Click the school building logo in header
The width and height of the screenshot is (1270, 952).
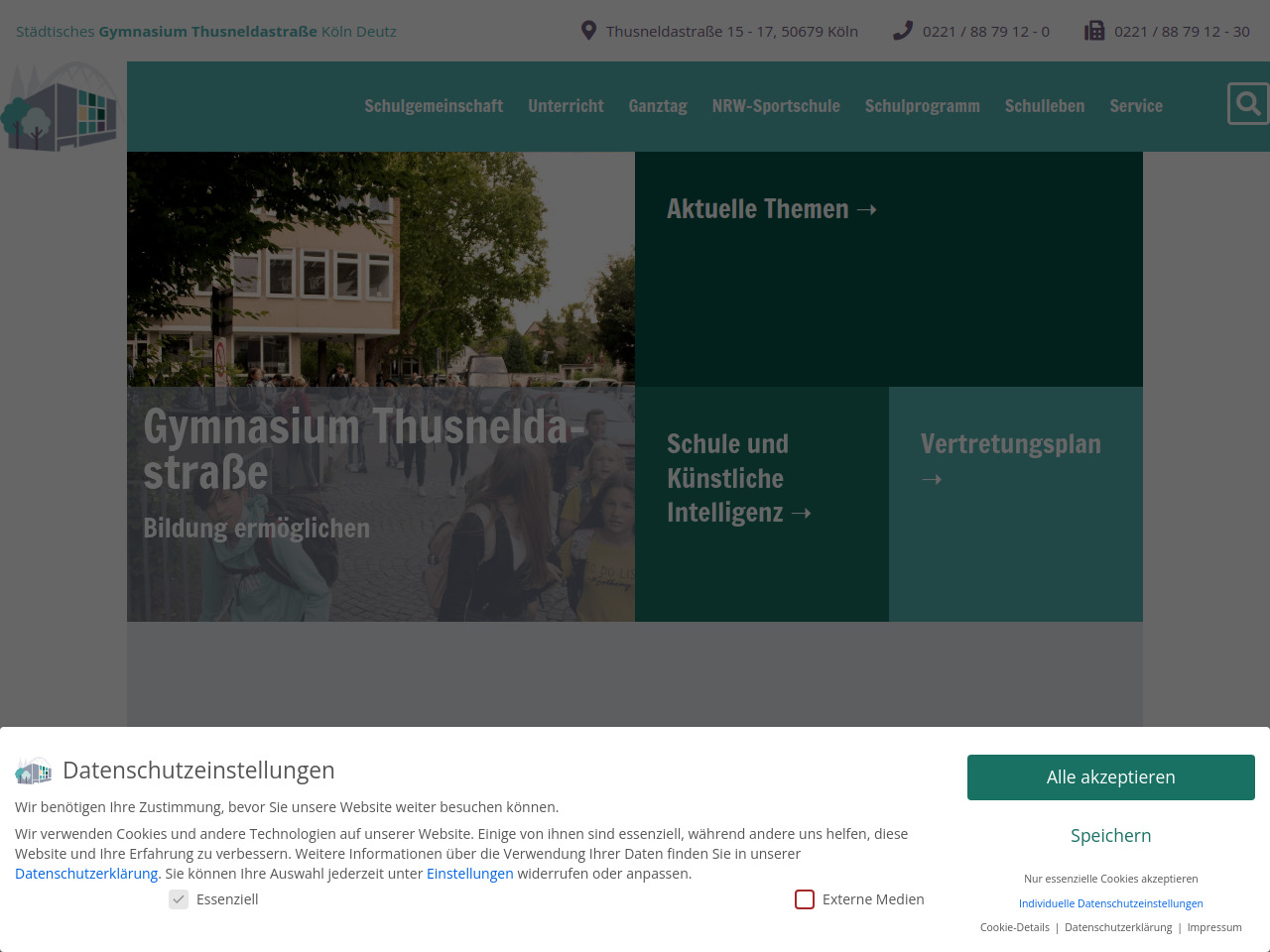[62, 107]
